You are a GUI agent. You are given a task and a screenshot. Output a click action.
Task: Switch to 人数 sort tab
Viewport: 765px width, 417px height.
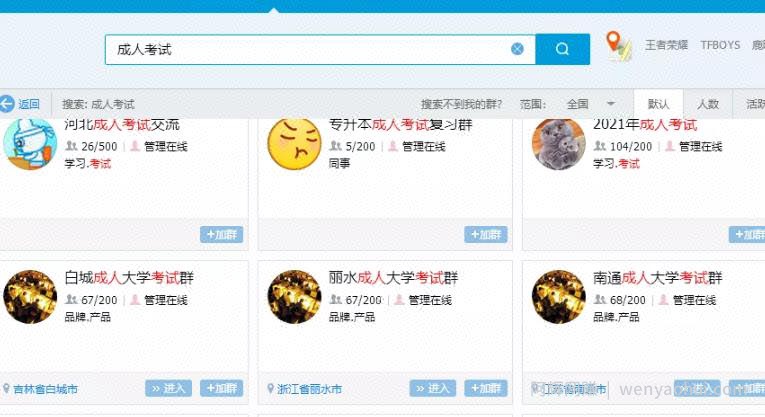(x=708, y=104)
